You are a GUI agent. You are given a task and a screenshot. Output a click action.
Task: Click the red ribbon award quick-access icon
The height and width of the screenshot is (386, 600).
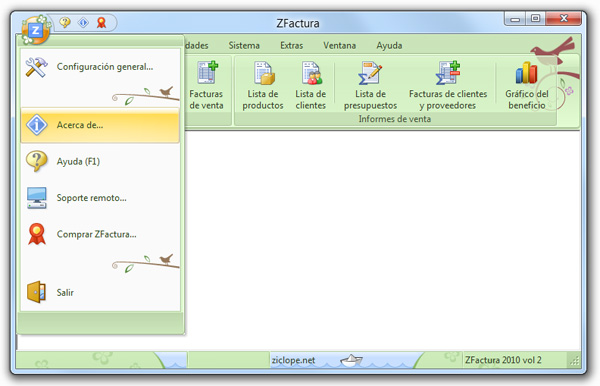pyautogui.click(x=101, y=23)
